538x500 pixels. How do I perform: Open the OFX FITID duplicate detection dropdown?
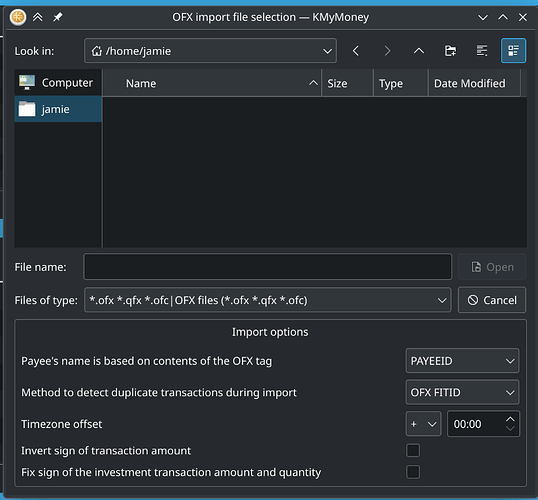tap(462, 392)
